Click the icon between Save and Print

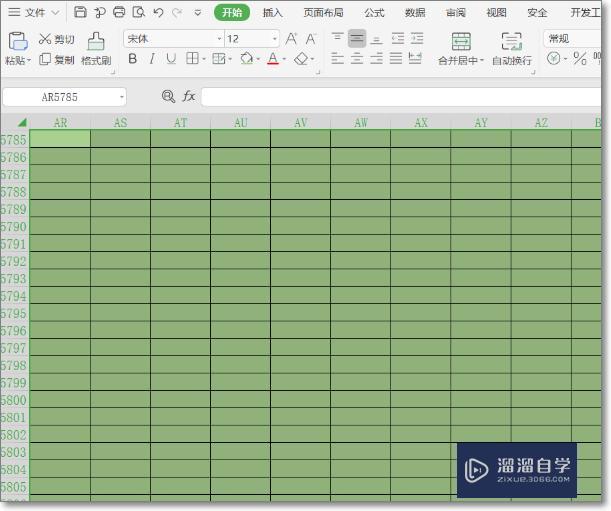pyautogui.click(x=100, y=12)
